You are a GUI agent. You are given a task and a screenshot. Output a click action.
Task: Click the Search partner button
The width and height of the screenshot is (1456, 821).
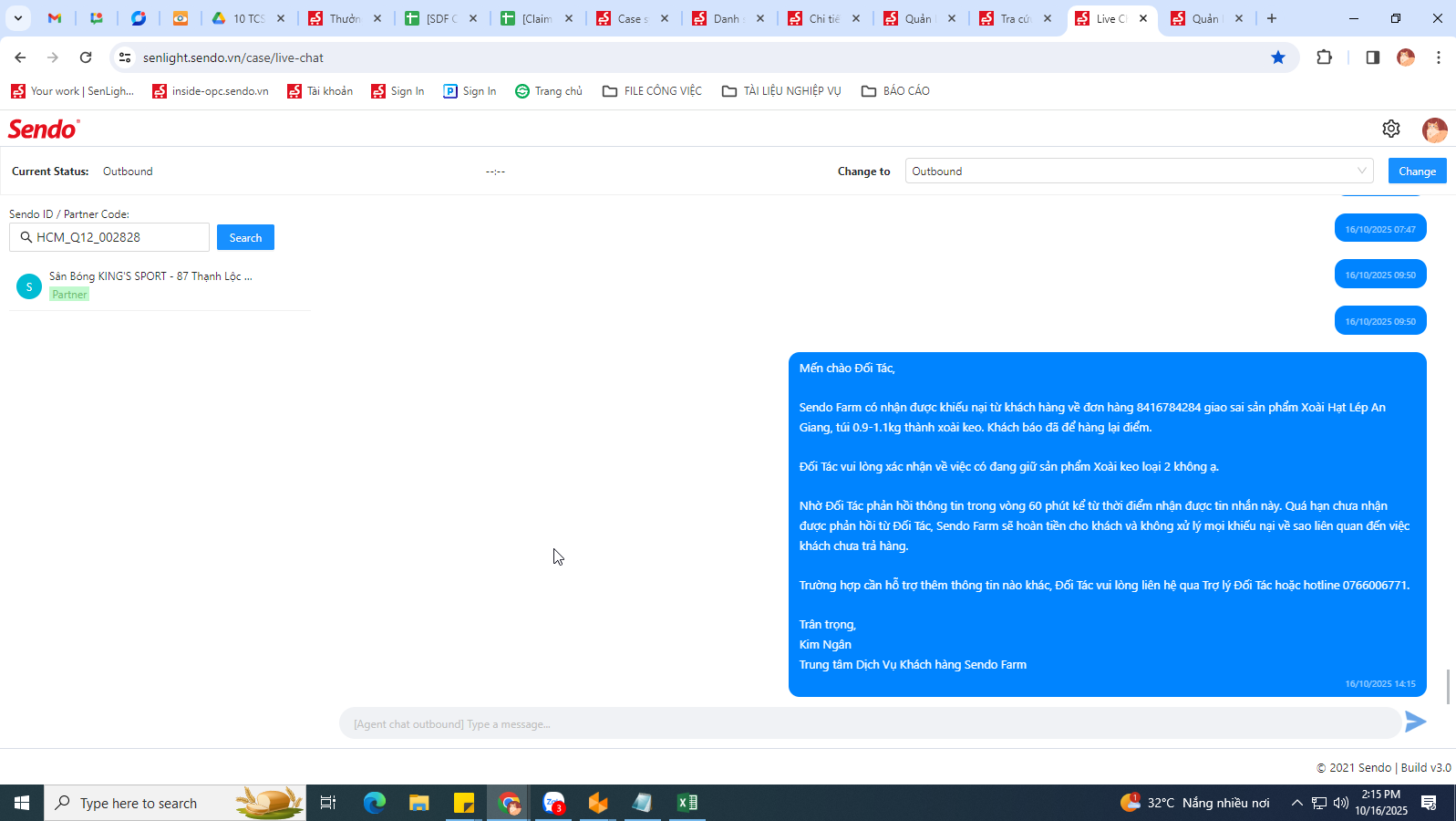click(x=245, y=237)
